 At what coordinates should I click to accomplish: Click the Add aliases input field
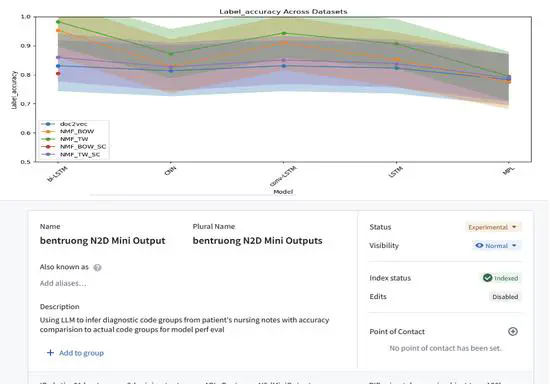point(63,283)
